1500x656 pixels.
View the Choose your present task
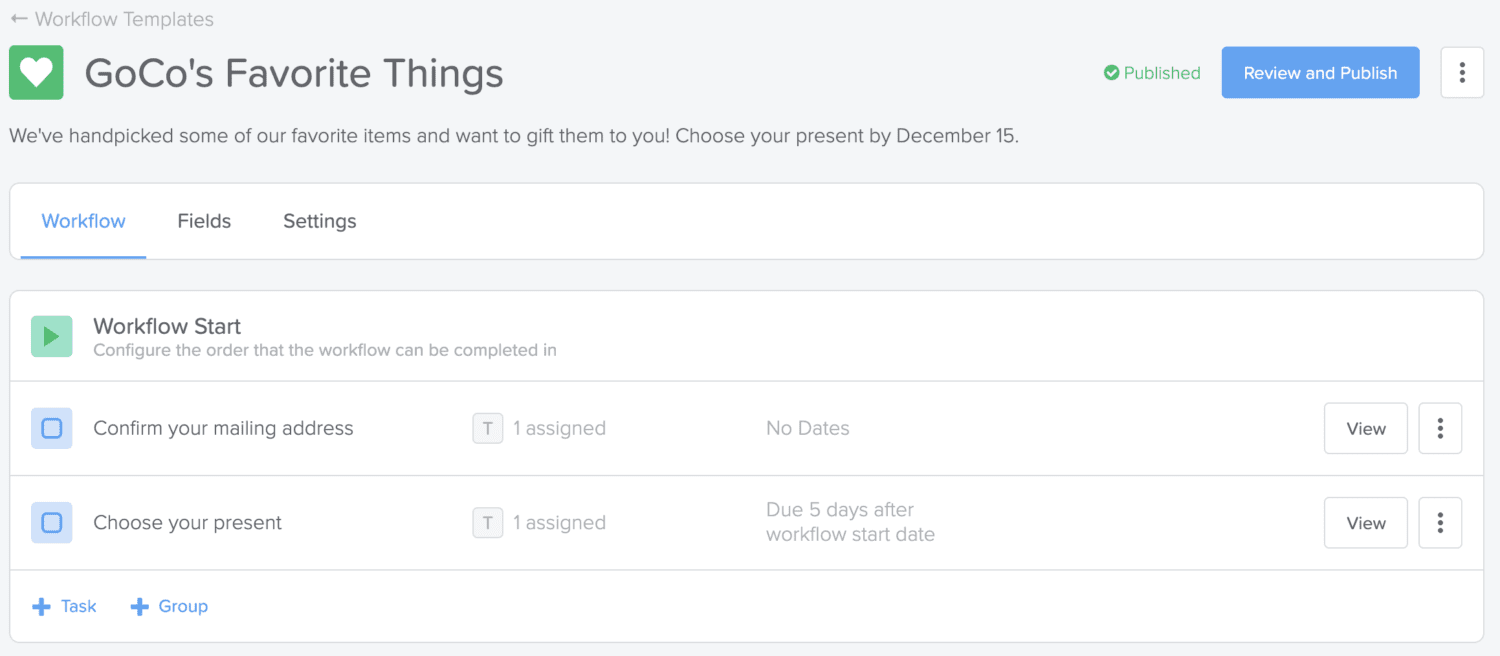click(1366, 523)
